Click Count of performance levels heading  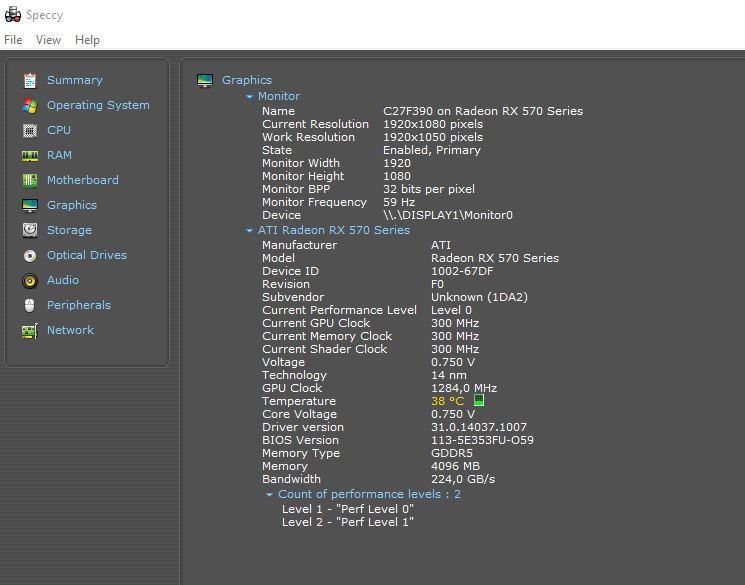[x=369, y=494]
